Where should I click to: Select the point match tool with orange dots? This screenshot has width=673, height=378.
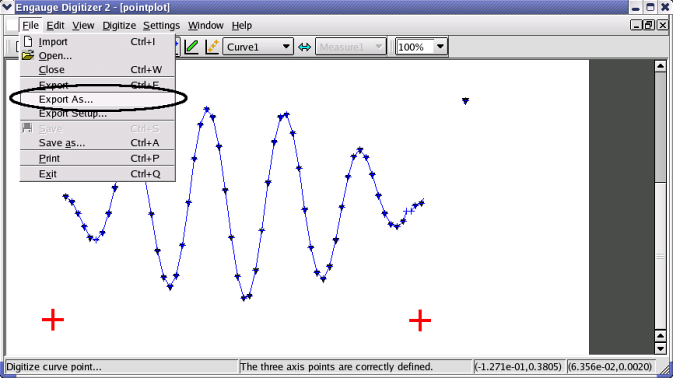[x=212, y=47]
